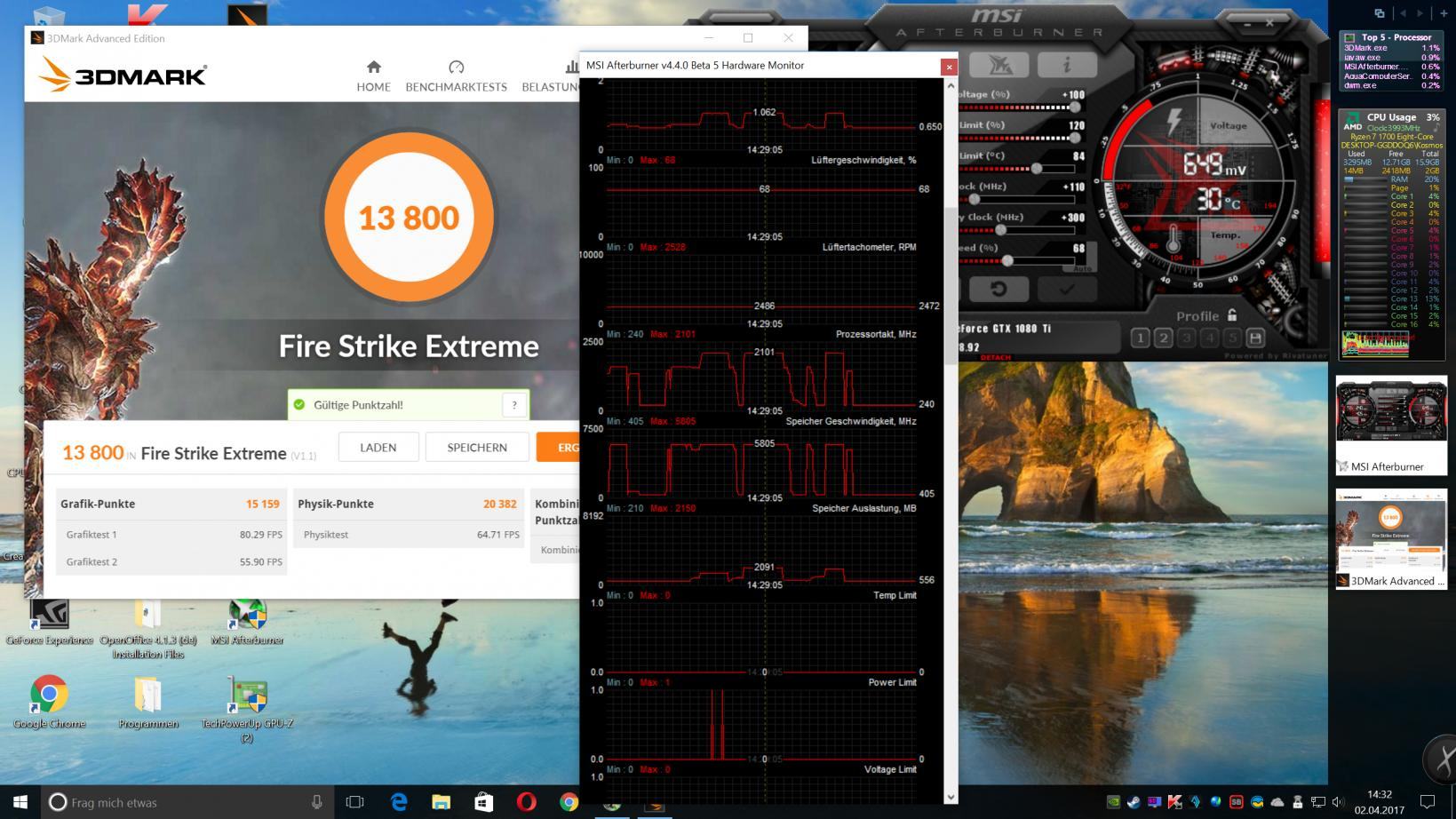Screen dimensions: 1456x819
Task: Open the Programmen desktop folder
Action: pos(147,702)
